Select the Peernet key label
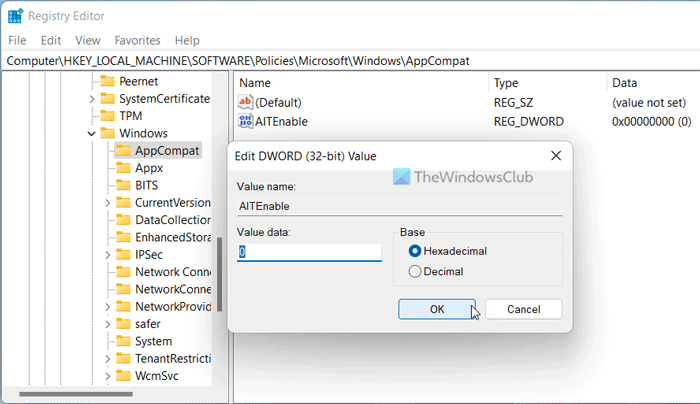The width and height of the screenshot is (700, 404). pos(138,81)
